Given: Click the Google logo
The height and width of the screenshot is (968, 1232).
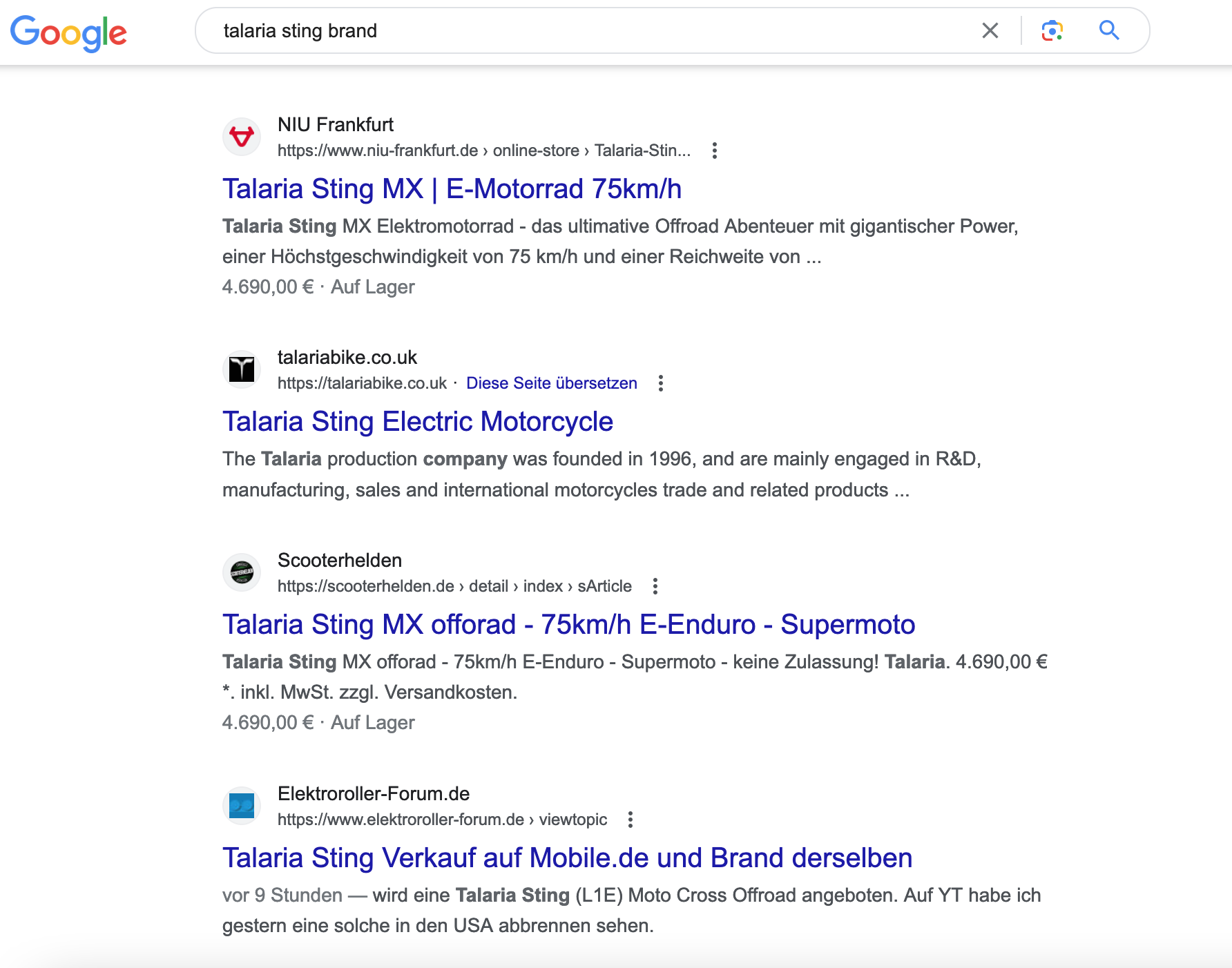Looking at the screenshot, I should pyautogui.click(x=68, y=32).
